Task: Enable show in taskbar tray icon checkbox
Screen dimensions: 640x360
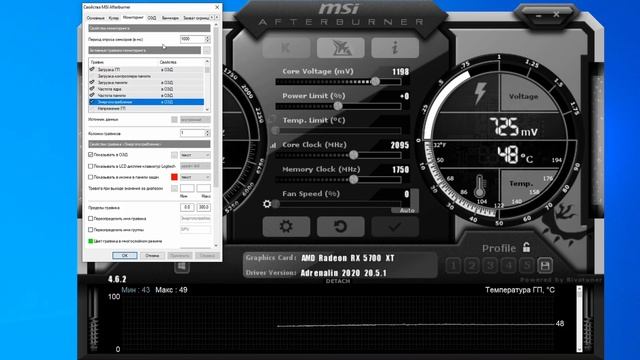Action: pos(91,177)
